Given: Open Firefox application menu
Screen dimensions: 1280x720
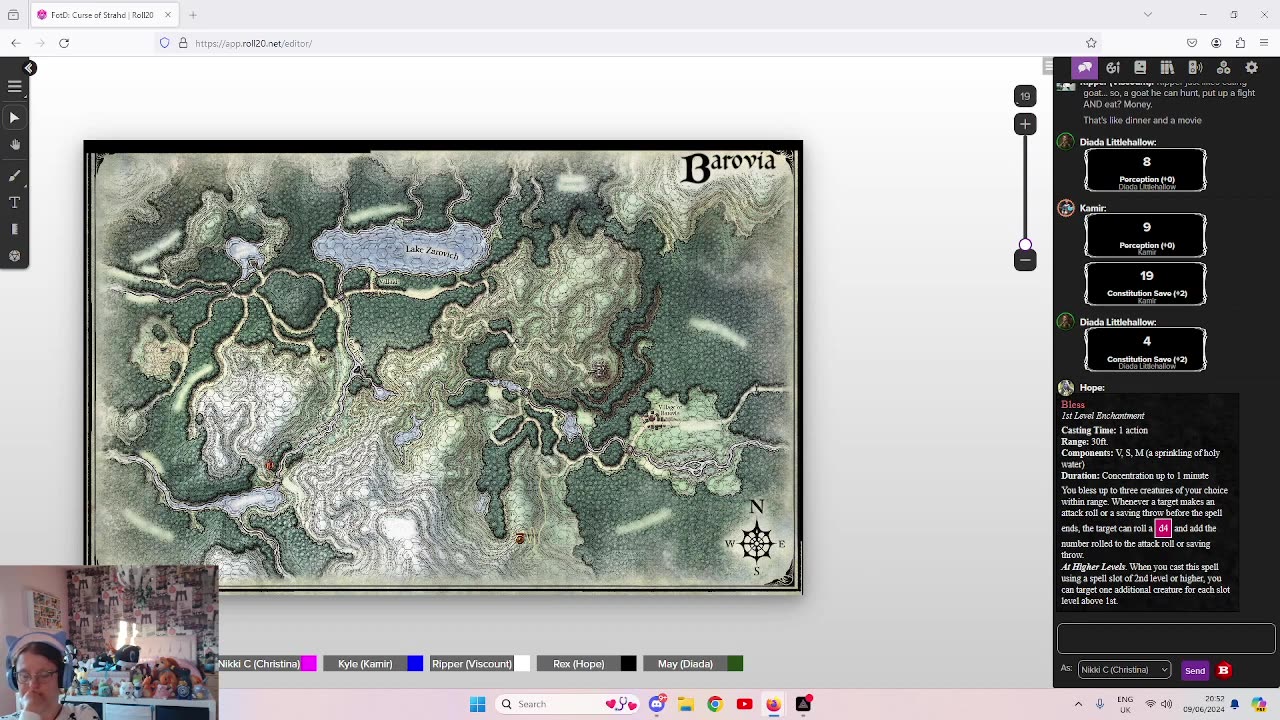Looking at the screenshot, I should coord(1265,43).
